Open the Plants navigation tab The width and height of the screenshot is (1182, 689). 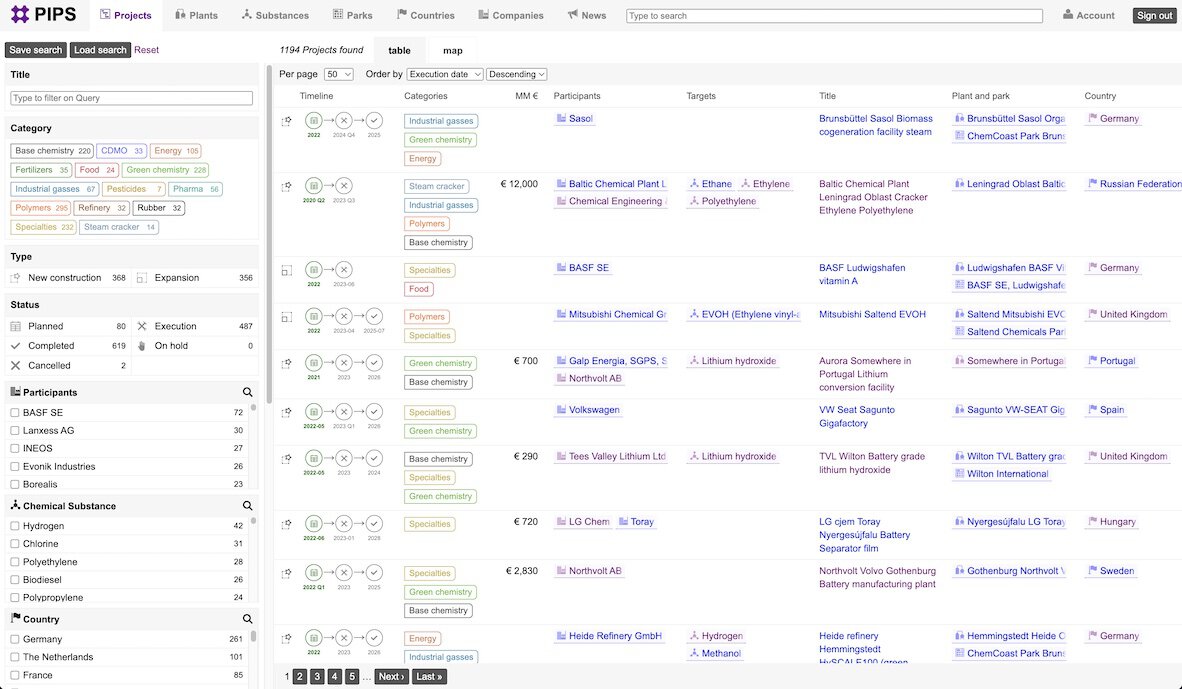coord(196,15)
